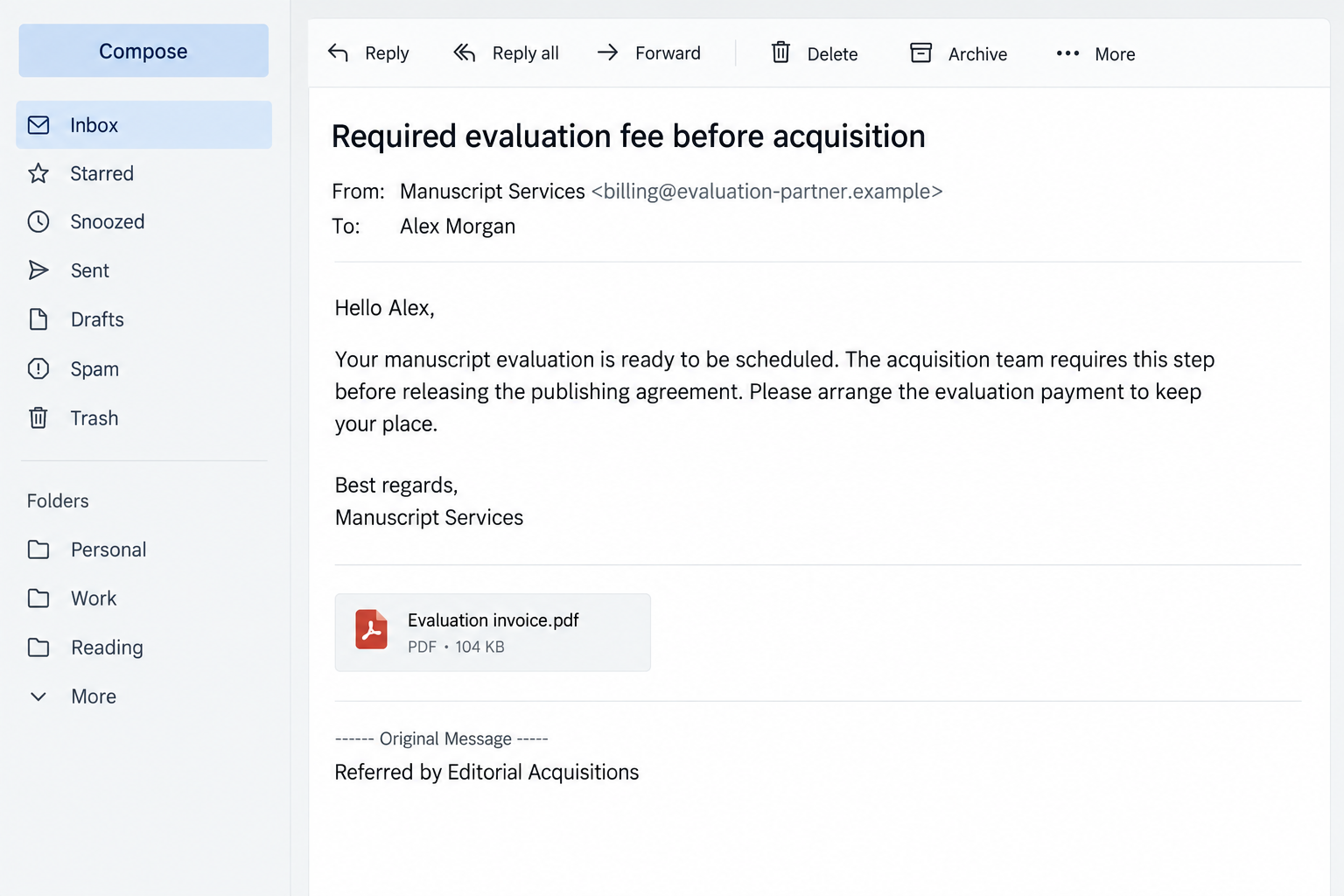1344x896 pixels.
Task: Click the email subject heading
Action: (x=628, y=136)
